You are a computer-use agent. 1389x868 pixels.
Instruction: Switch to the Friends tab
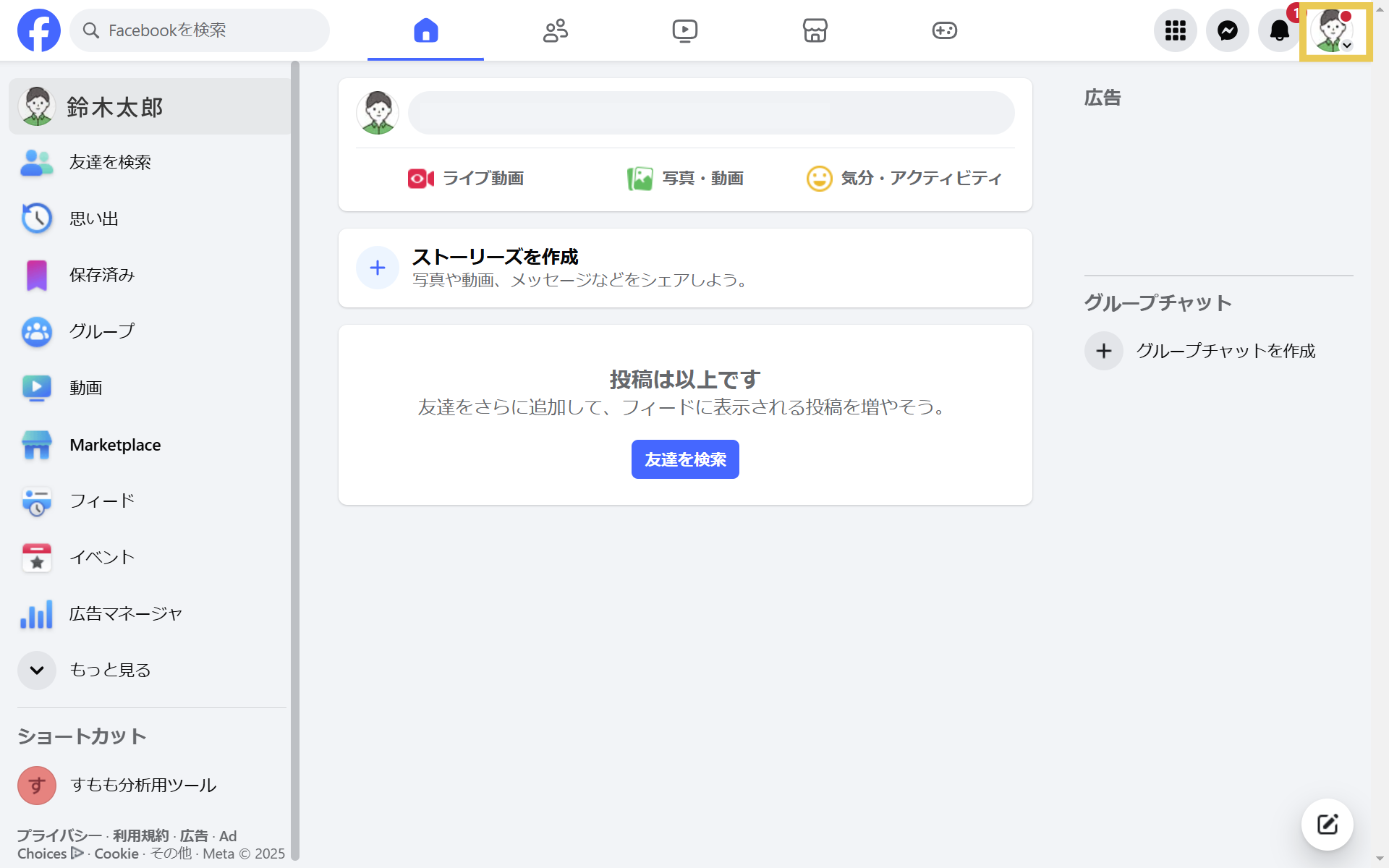pos(556,30)
